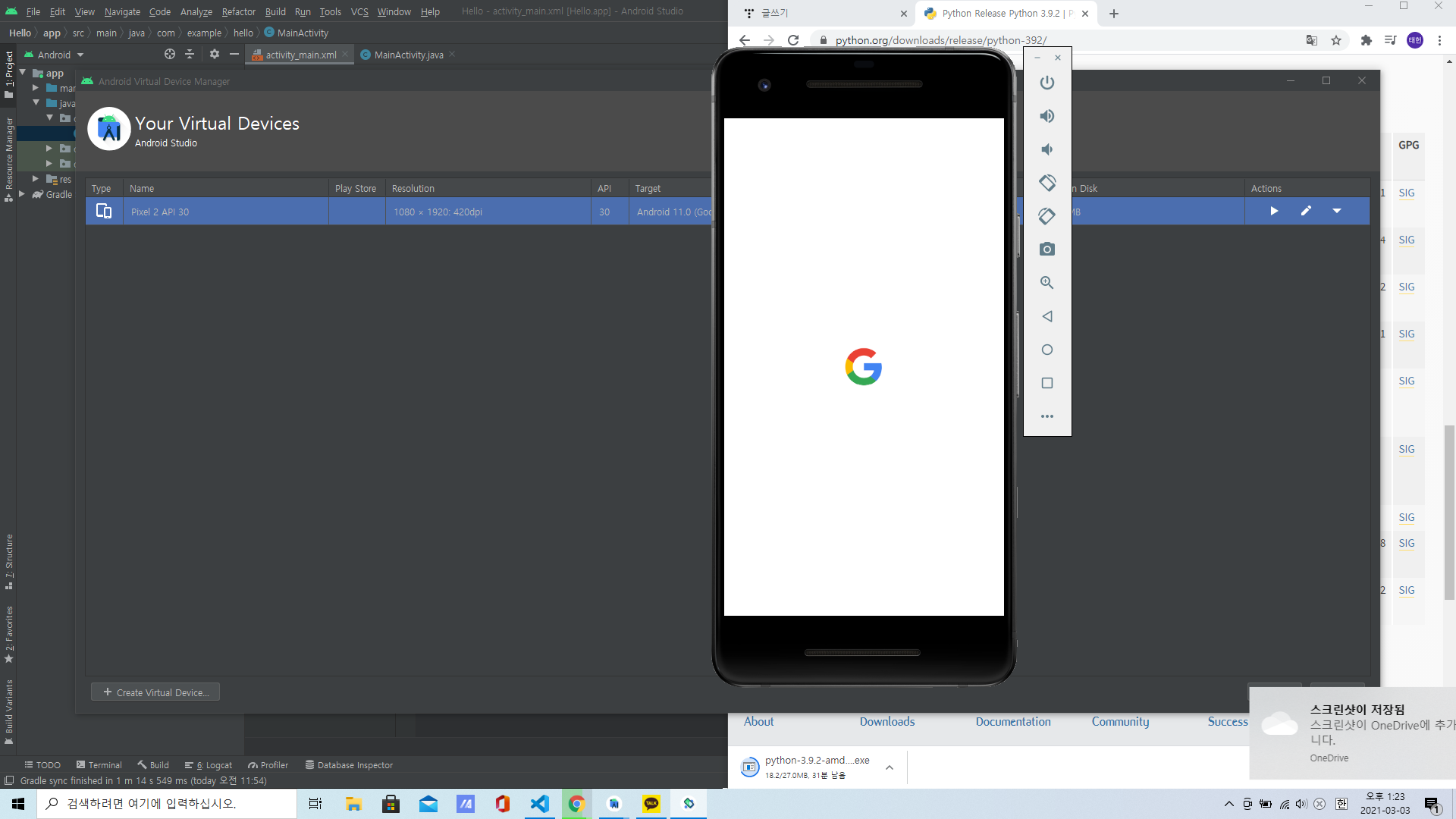Collapse the app module tree node
Image resolution: width=1456 pixels, height=819 pixels.
(23, 73)
